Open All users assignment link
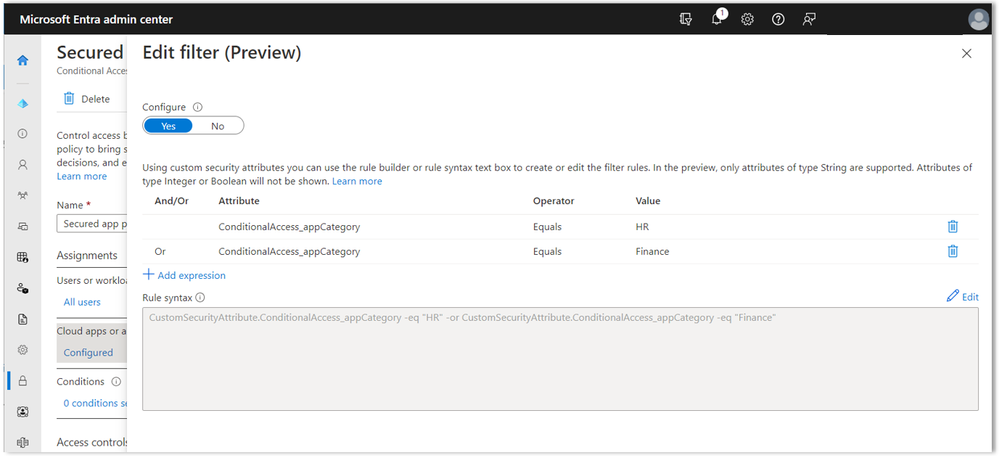999x456 pixels. pos(82,302)
